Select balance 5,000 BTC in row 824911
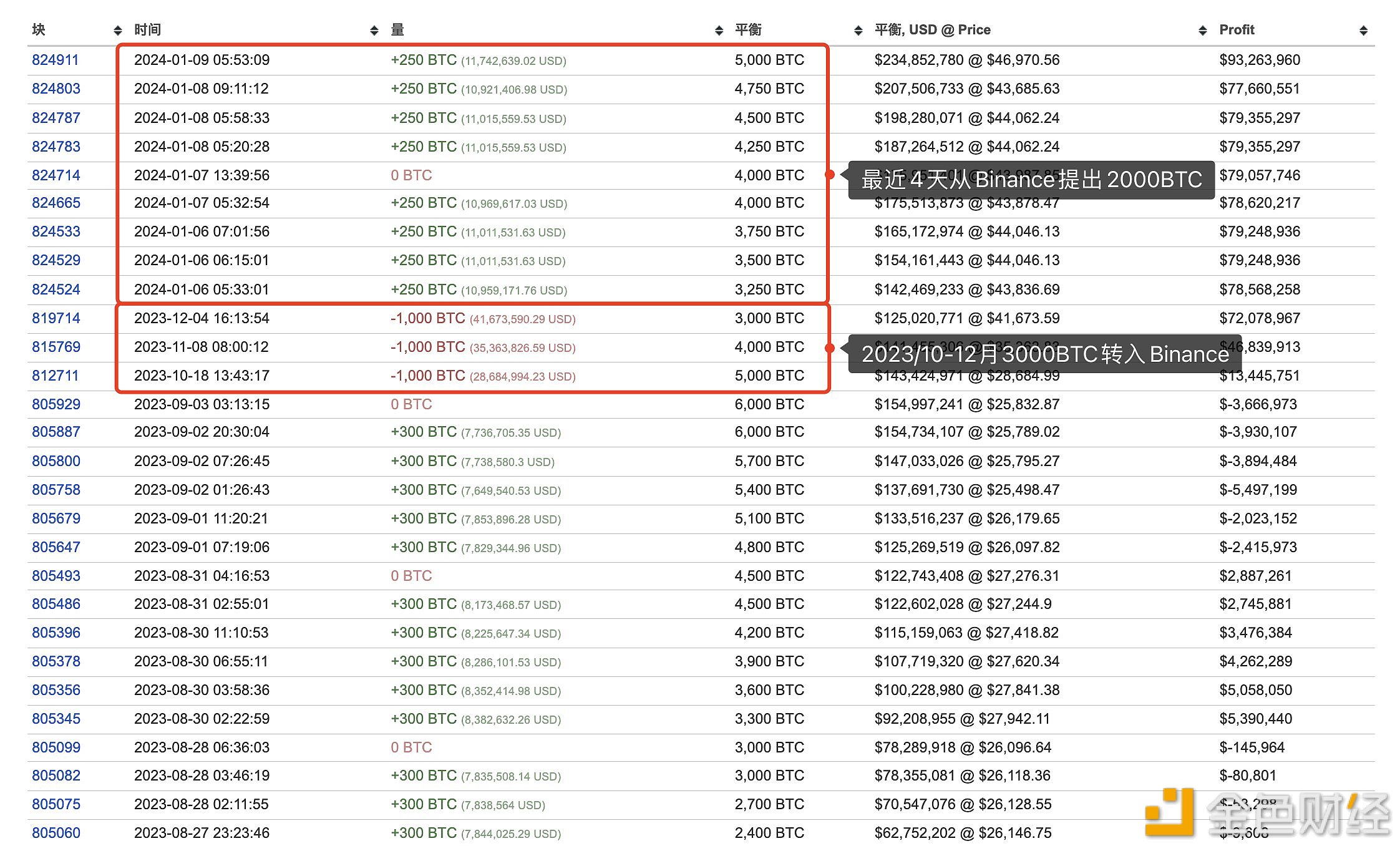Viewport: 1400px width, 846px height. tap(769, 60)
